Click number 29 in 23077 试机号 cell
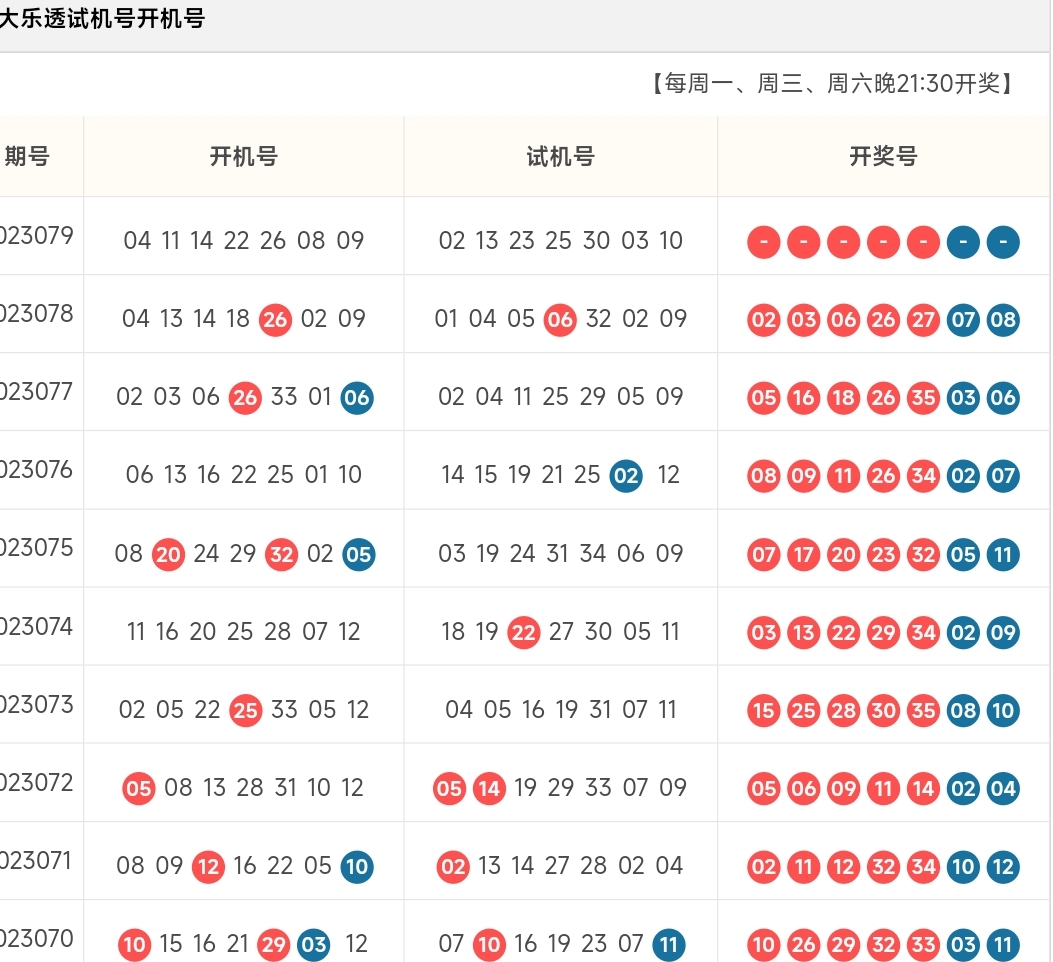The image size is (1053, 962). pyautogui.click(x=593, y=396)
